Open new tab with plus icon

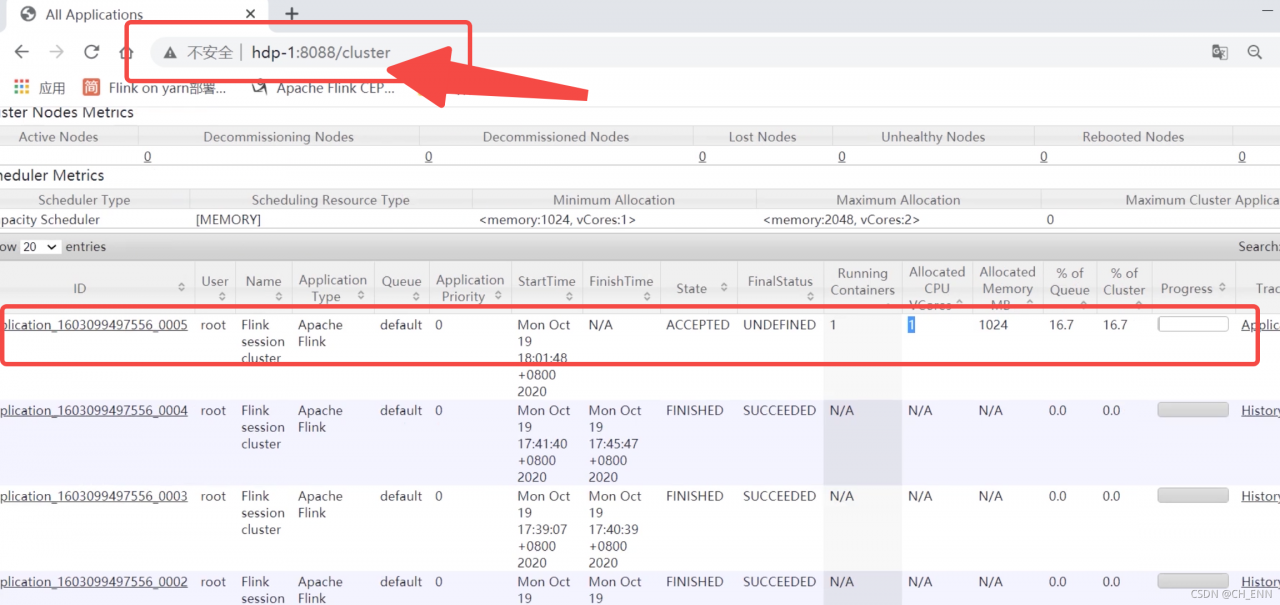[x=292, y=14]
